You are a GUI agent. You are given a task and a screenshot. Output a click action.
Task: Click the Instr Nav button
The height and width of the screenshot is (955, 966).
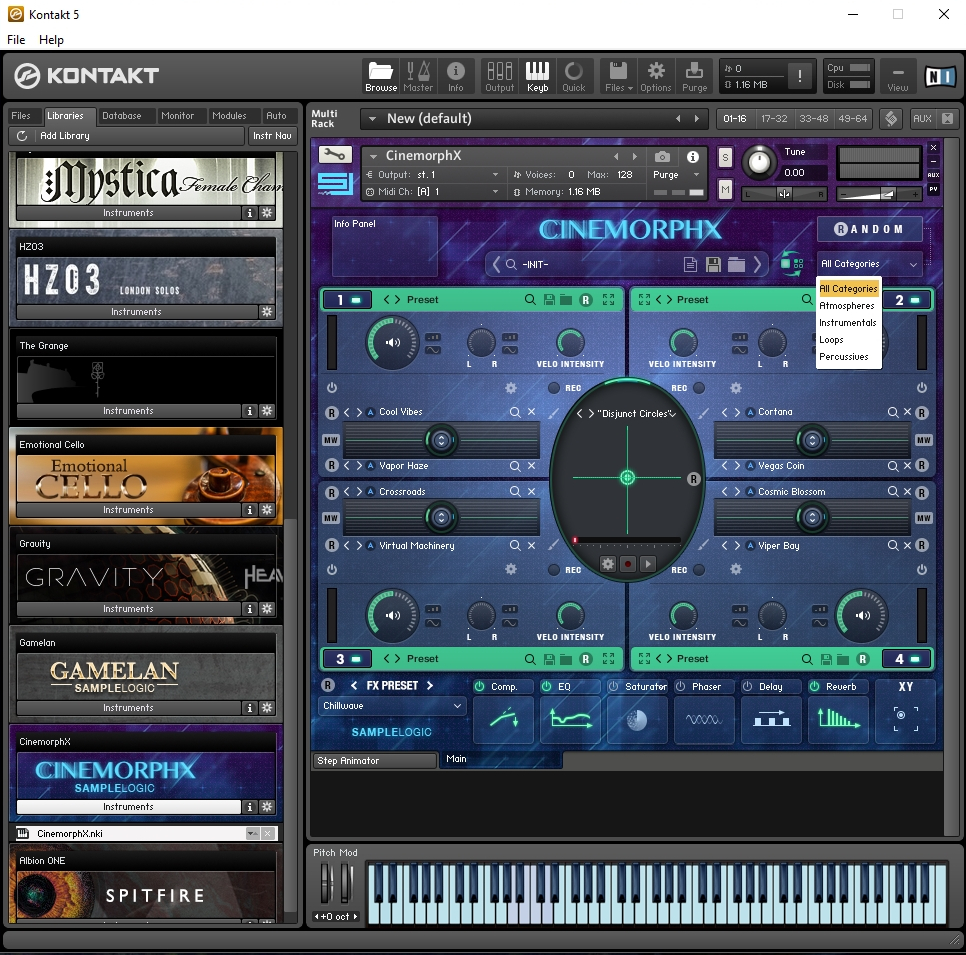point(272,136)
